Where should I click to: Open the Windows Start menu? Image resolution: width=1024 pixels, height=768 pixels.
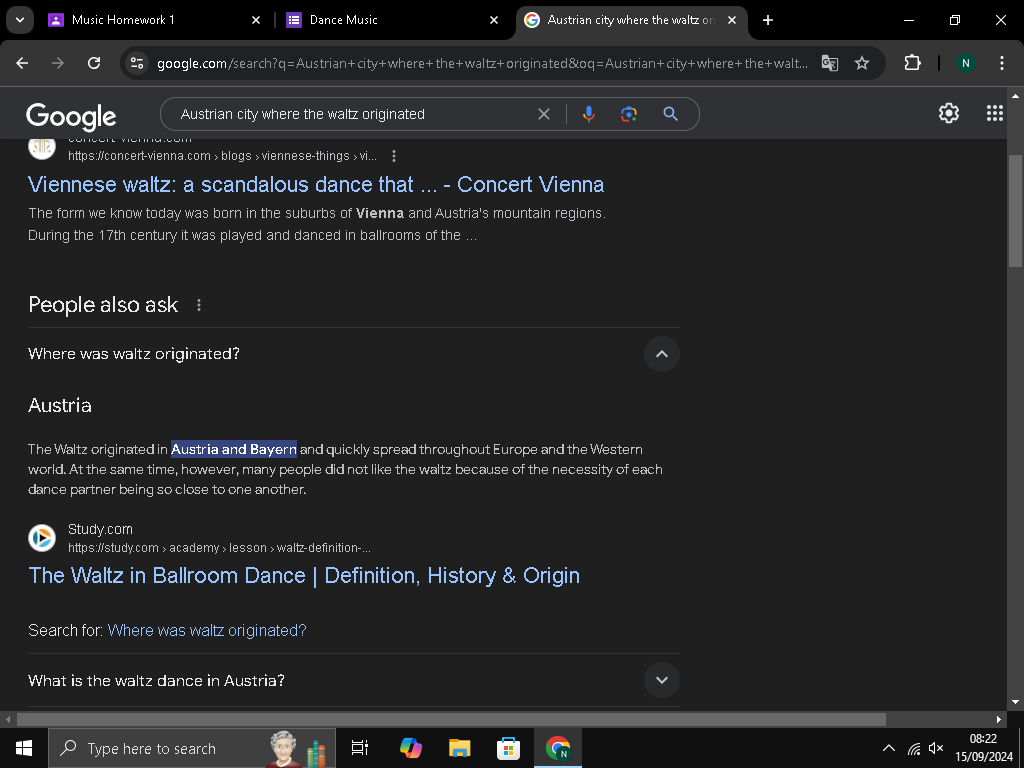pyautogui.click(x=24, y=748)
